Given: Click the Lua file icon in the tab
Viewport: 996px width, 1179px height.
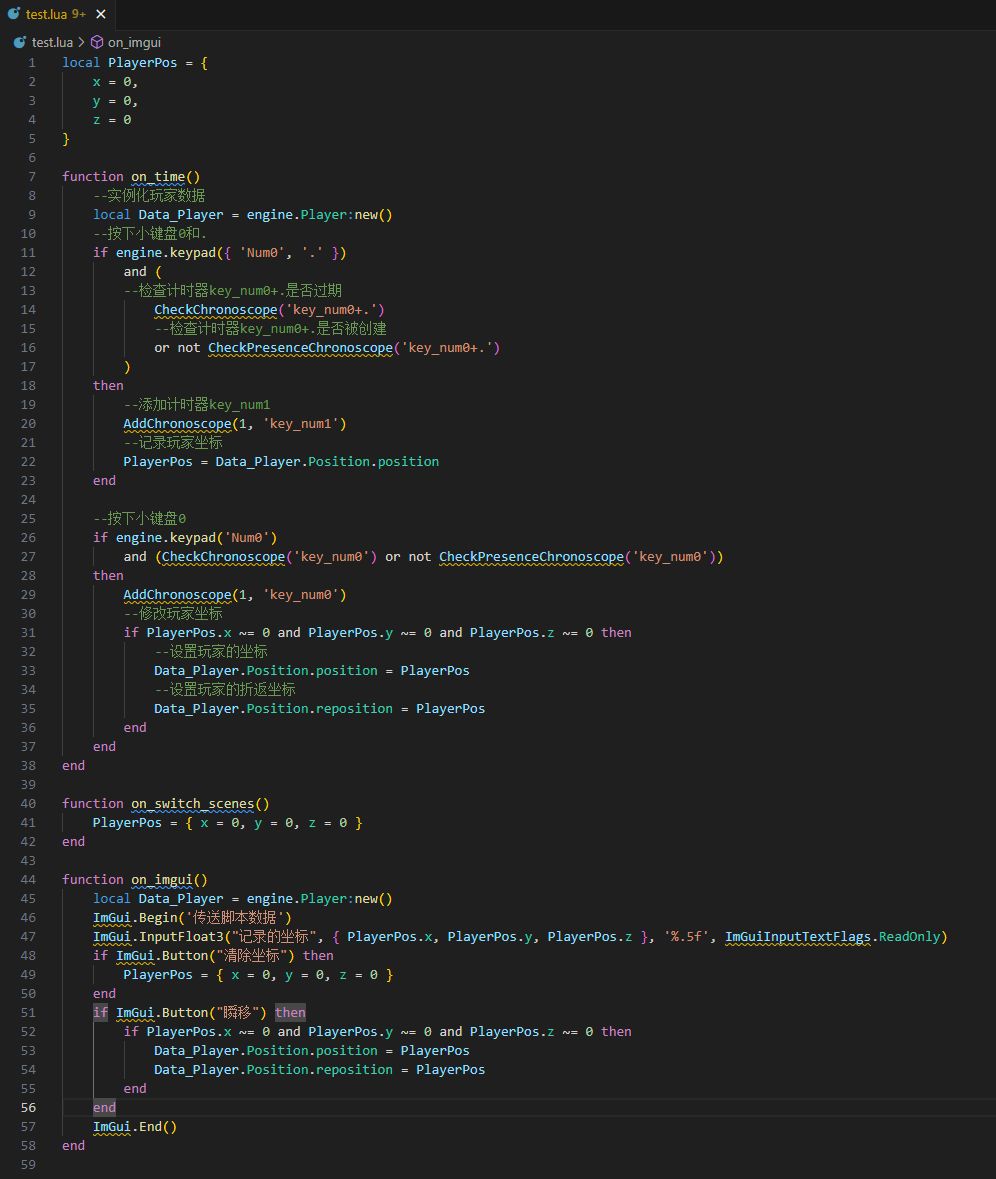Looking at the screenshot, I should pyautogui.click(x=16, y=14).
